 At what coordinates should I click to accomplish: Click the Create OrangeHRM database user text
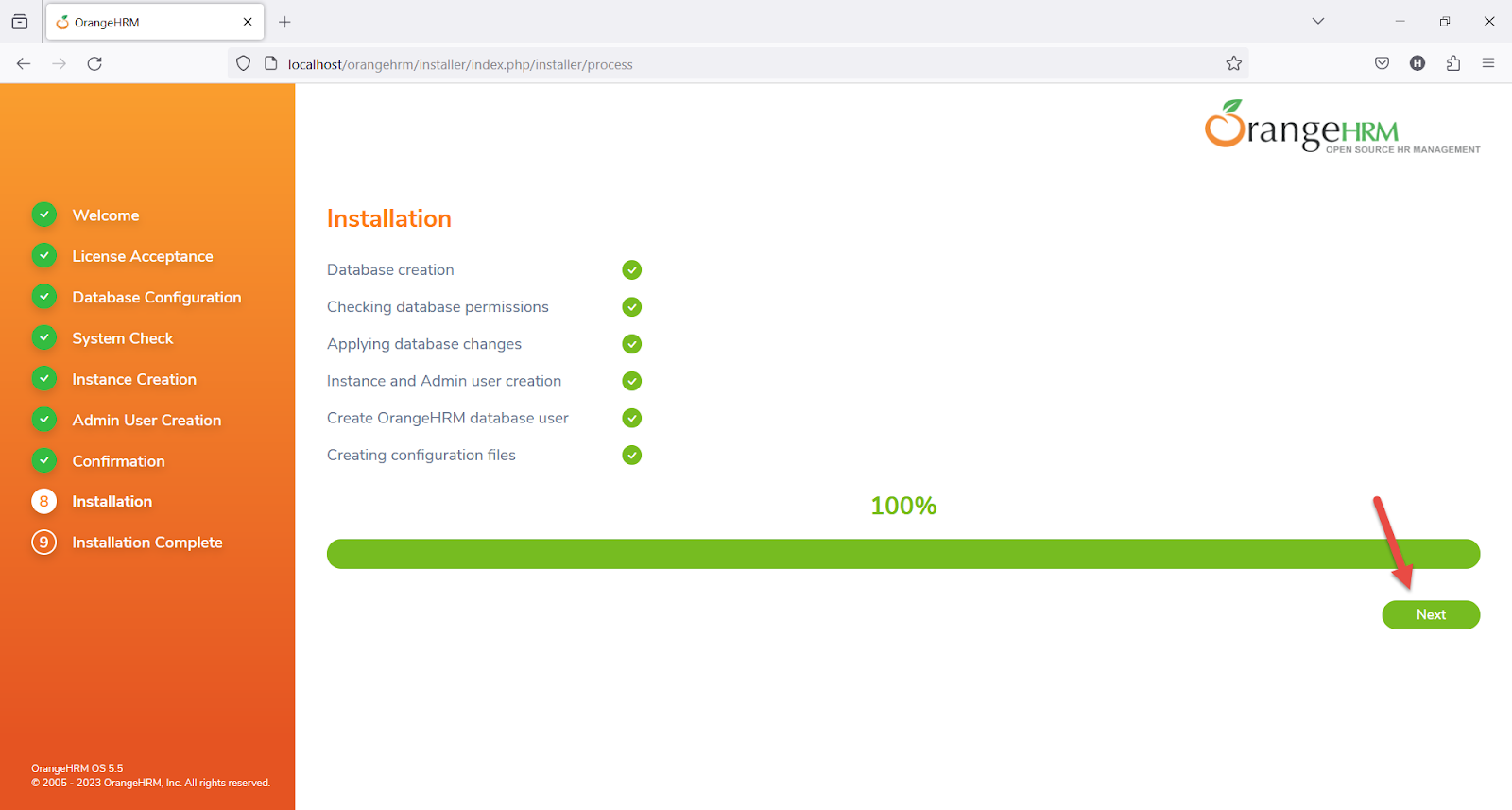(x=448, y=418)
